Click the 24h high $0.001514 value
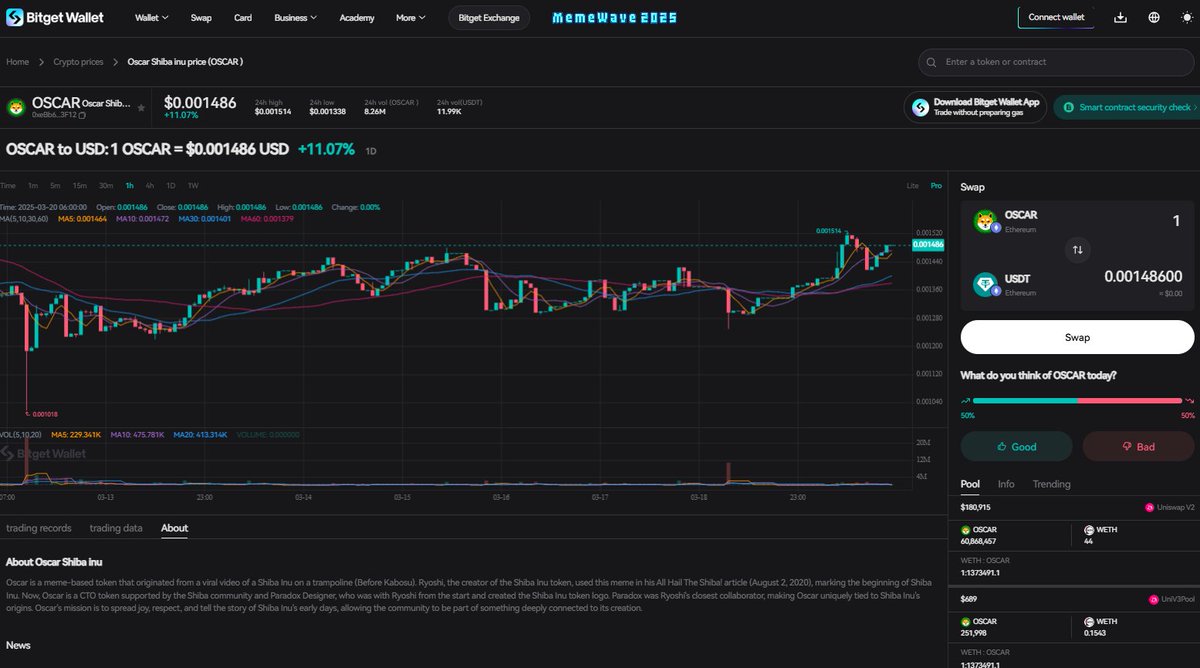The image size is (1200, 668). [273, 111]
